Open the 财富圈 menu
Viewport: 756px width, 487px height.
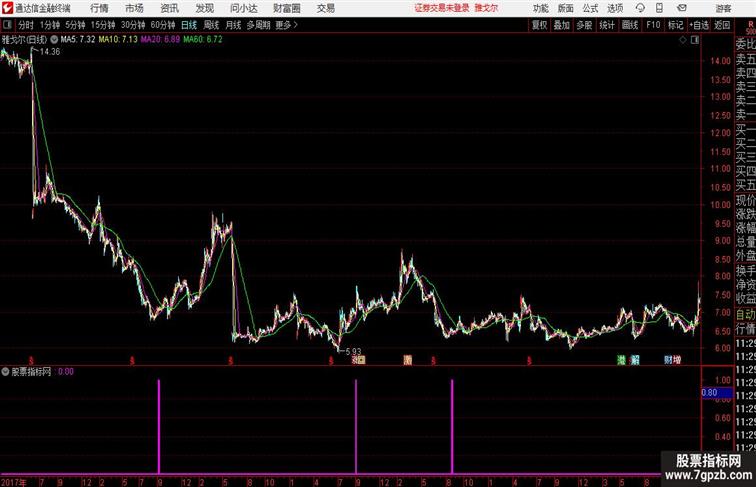coord(286,8)
